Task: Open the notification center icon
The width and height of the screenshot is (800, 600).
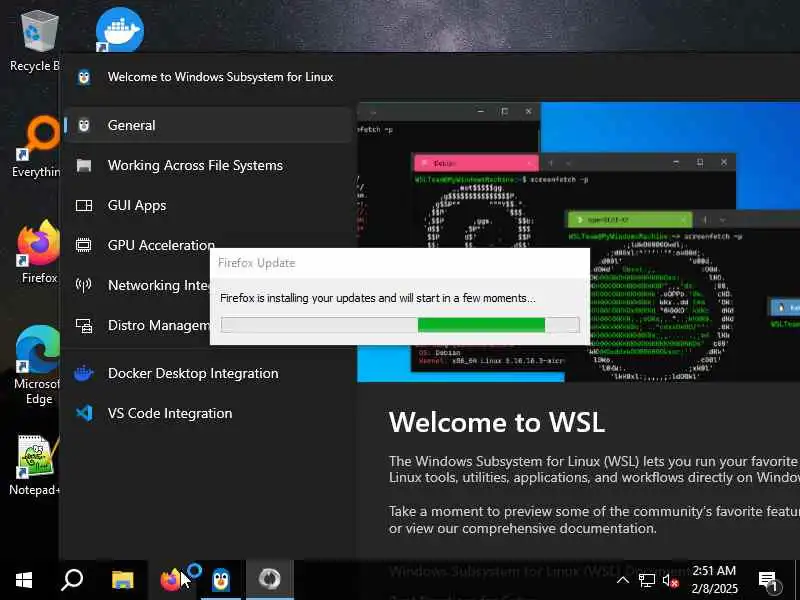Action: coord(768,580)
